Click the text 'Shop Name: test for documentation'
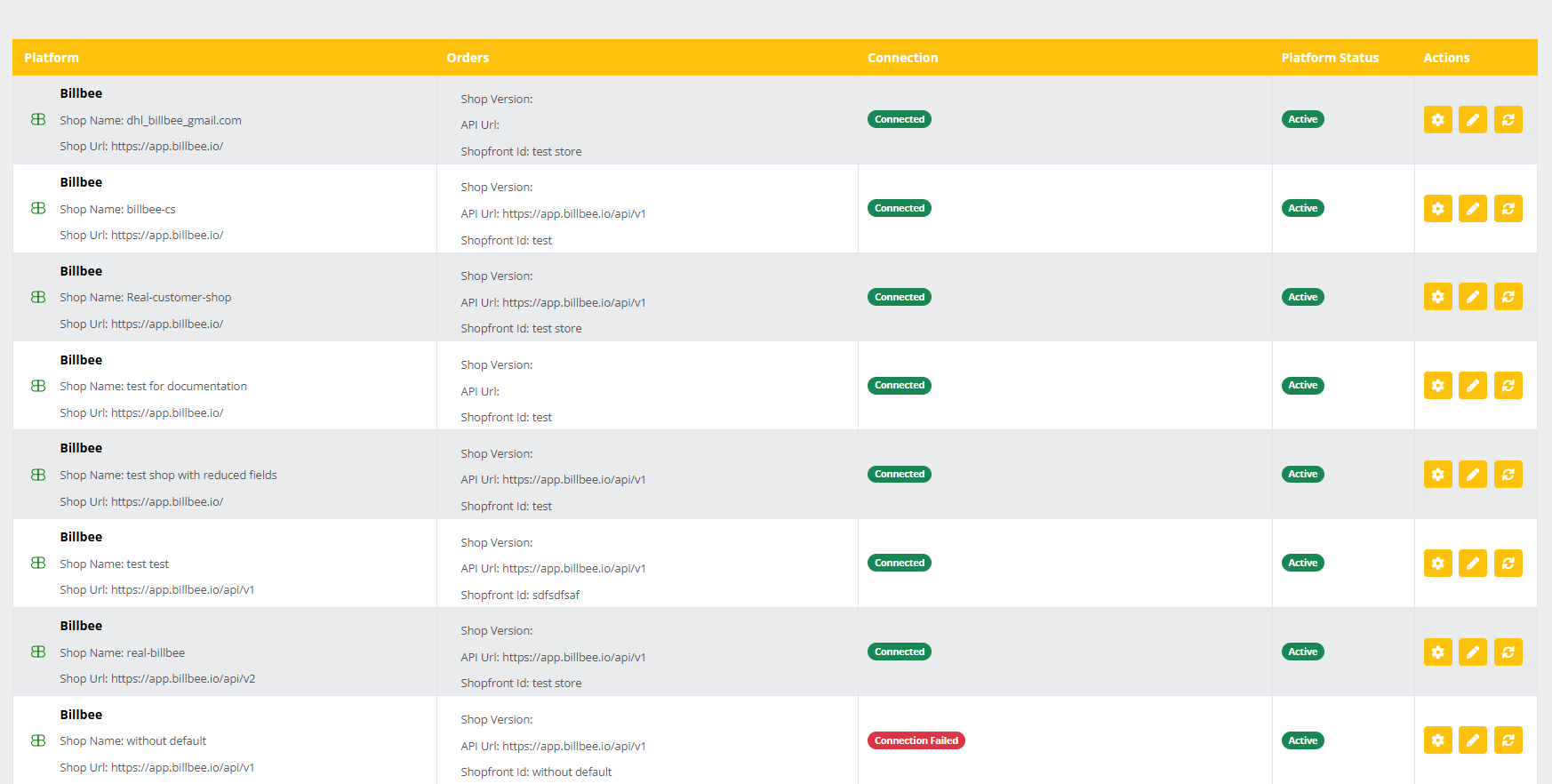The width and height of the screenshot is (1552, 784). coord(153,387)
